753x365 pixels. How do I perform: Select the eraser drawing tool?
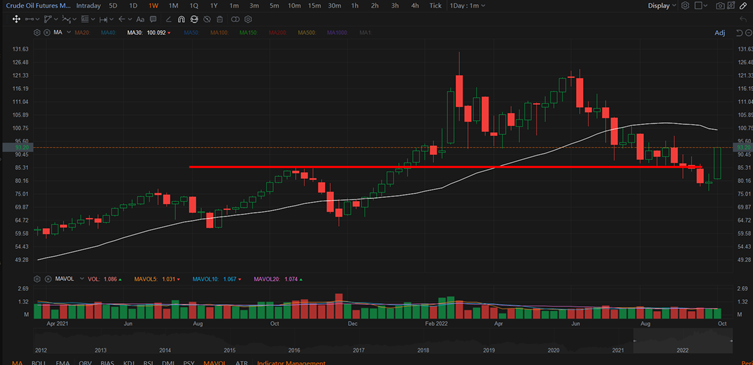[168, 20]
